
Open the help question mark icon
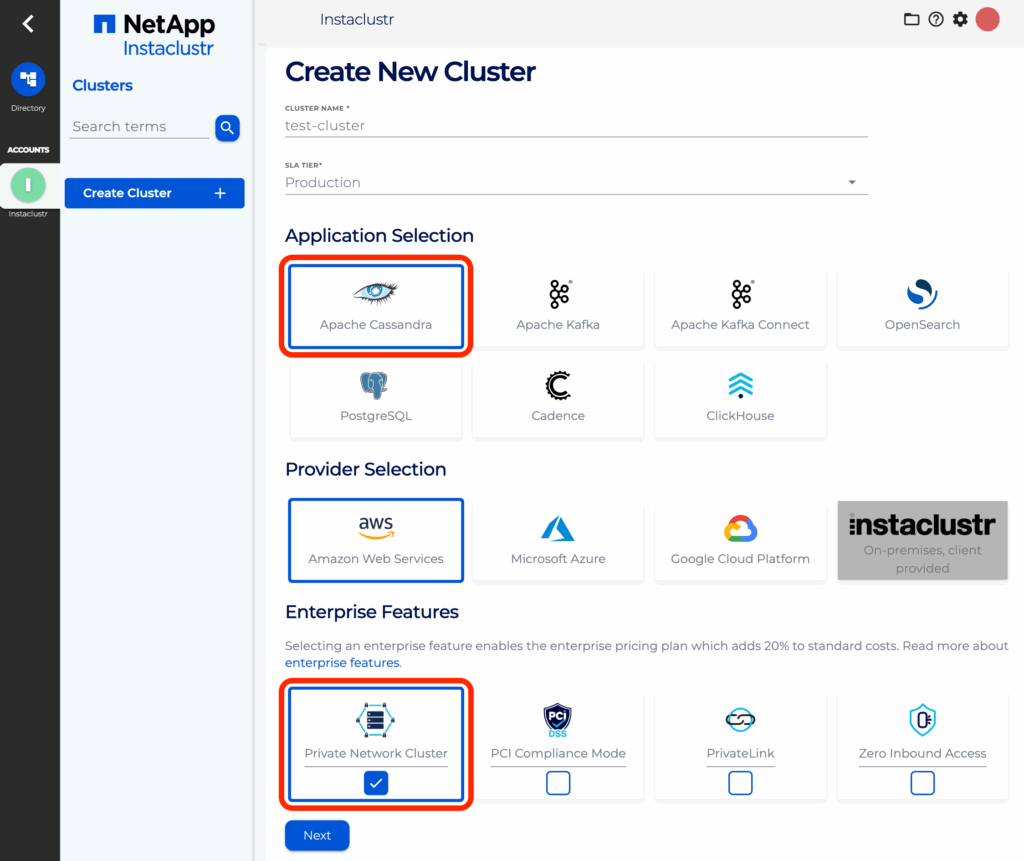[x=935, y=19]
